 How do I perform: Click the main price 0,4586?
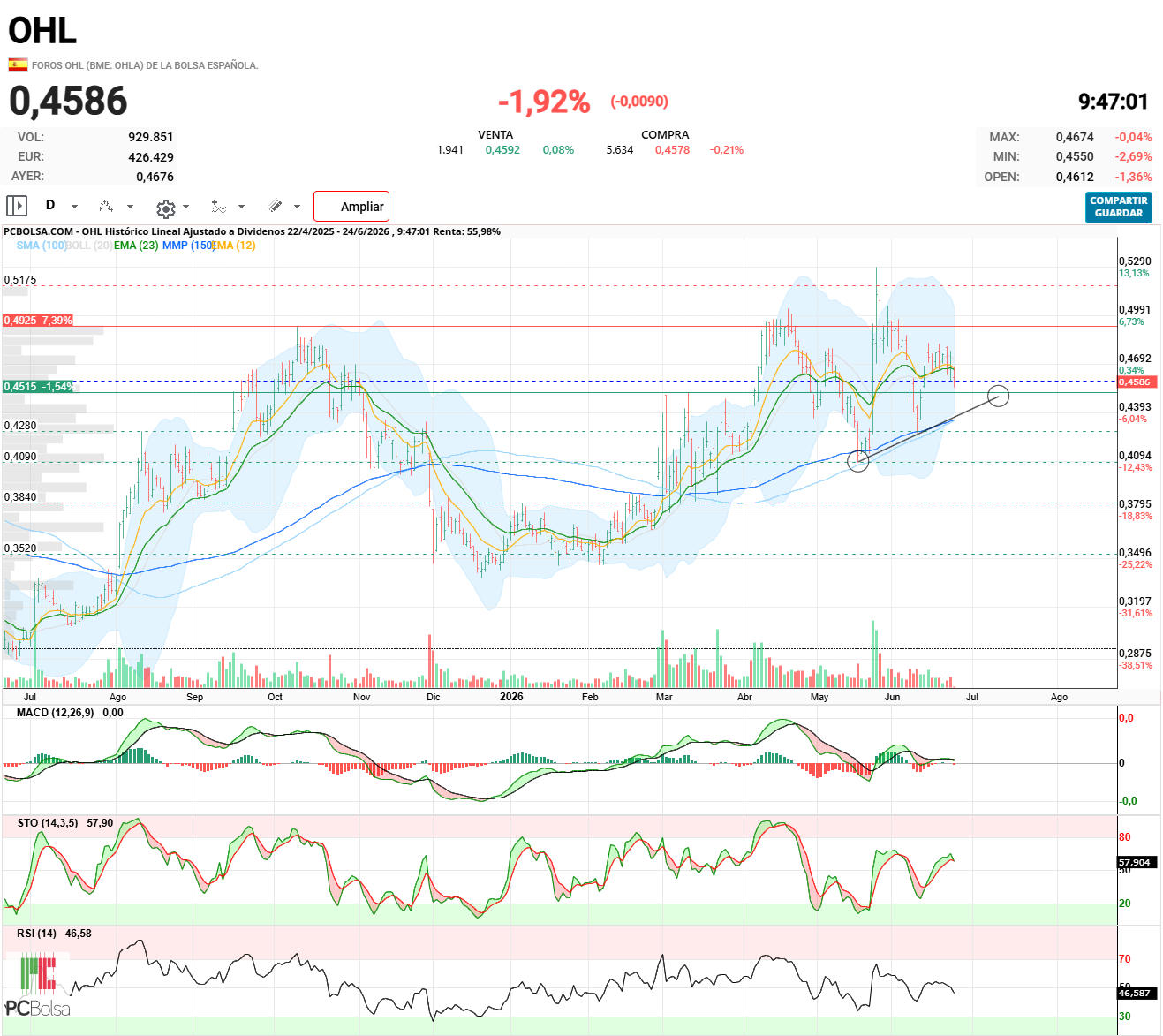point(68,101)
